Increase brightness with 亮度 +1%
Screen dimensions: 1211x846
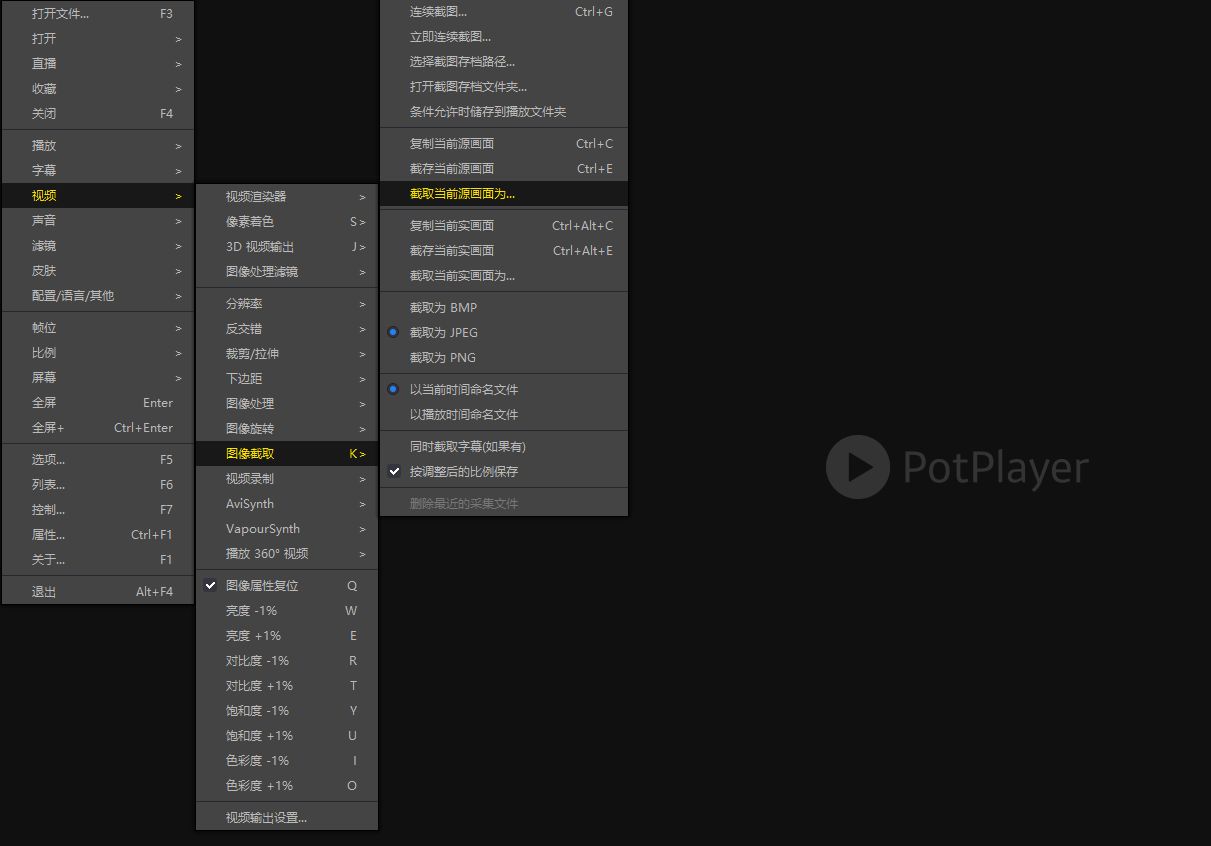coord(287,635)
